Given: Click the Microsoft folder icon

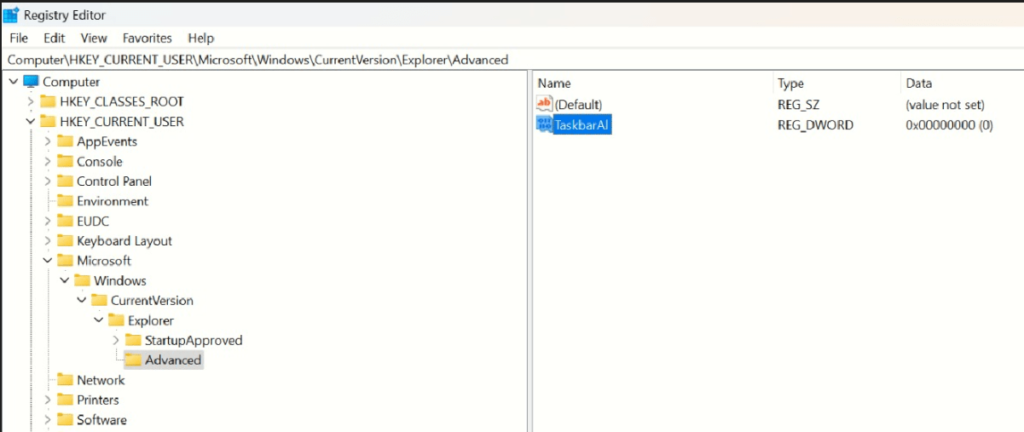Looking at the screenshot, I should [x=65, y=260].
